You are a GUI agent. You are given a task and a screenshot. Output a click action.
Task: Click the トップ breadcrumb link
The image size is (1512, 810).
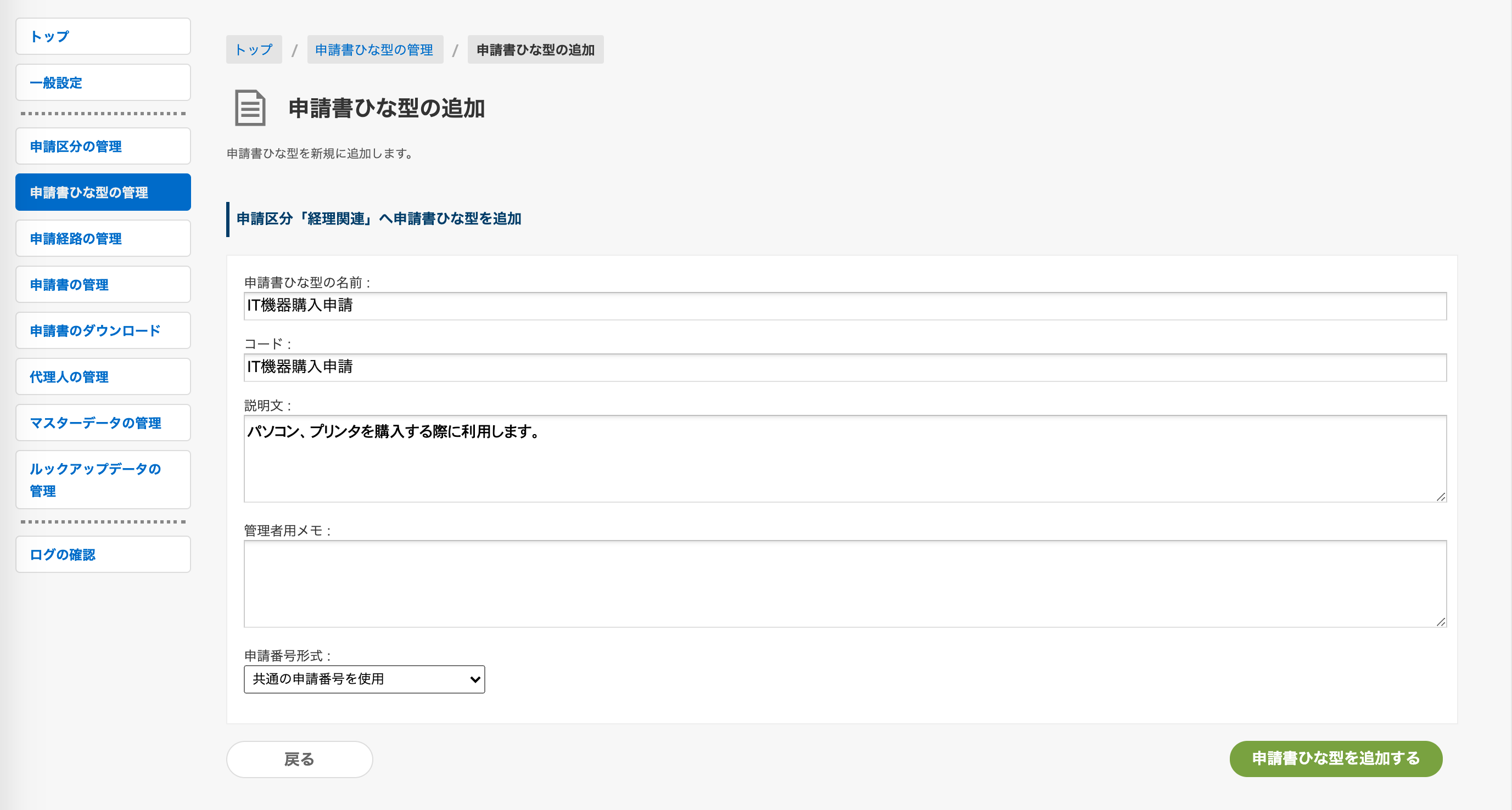[254, 50]
